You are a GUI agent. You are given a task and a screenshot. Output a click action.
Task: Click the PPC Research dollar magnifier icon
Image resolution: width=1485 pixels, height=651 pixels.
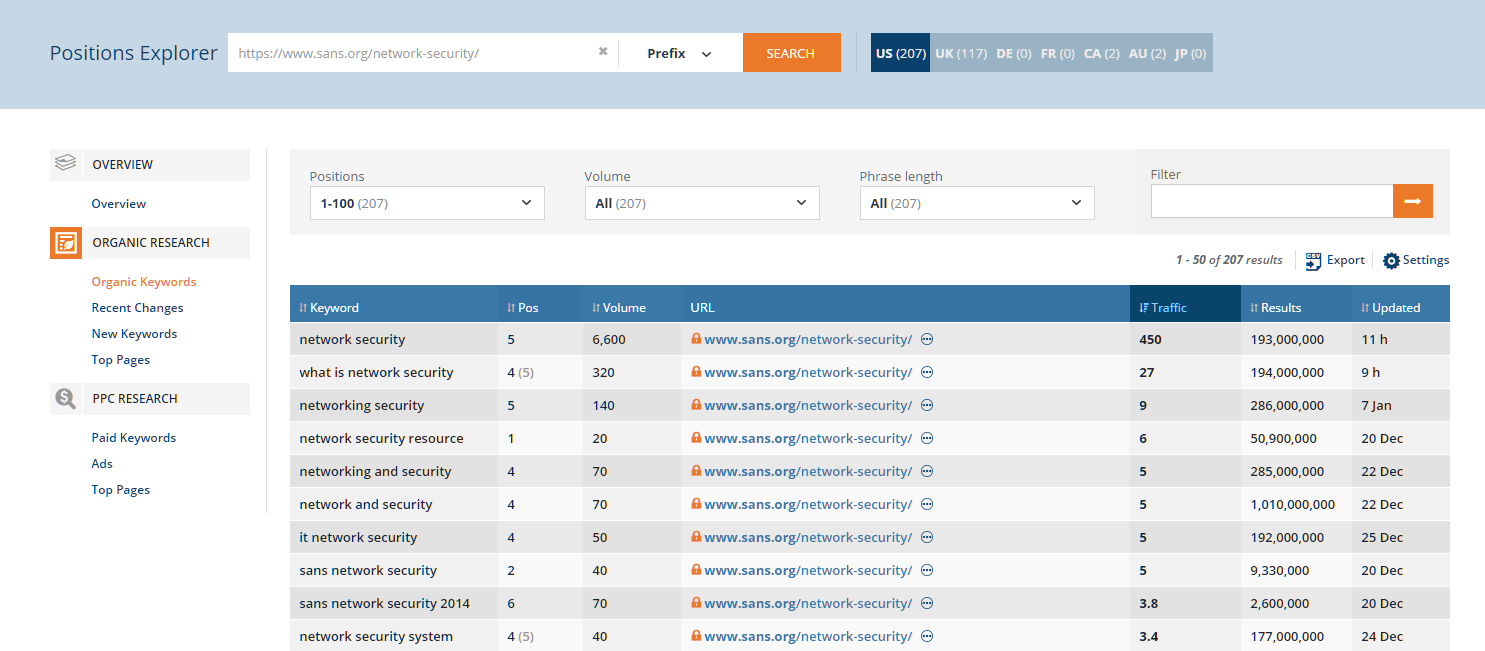(x=66, y=399)
